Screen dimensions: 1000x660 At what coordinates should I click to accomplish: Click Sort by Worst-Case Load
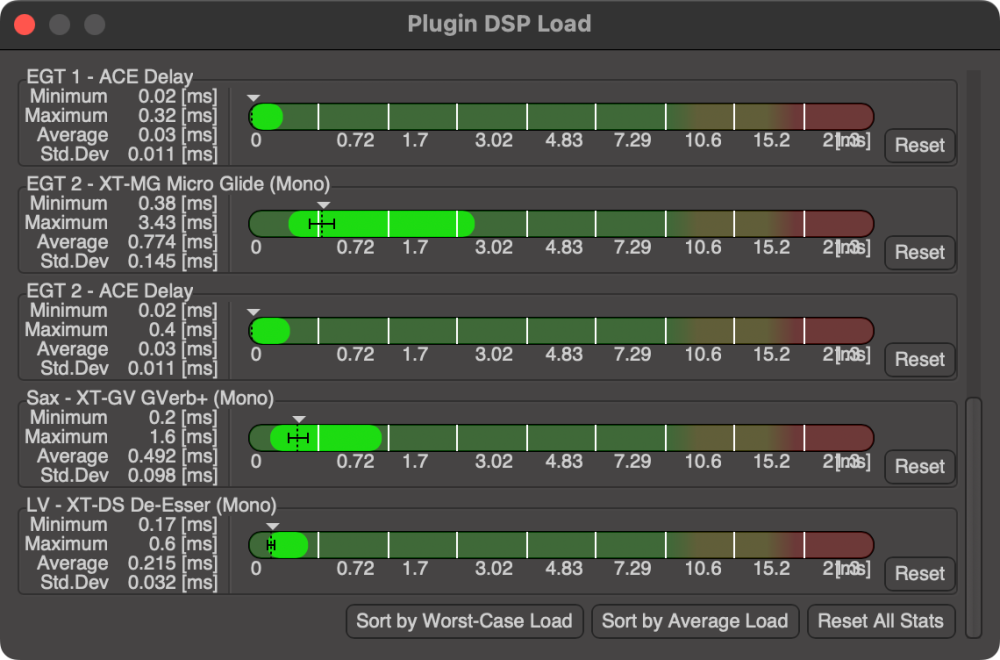(464, 621)
